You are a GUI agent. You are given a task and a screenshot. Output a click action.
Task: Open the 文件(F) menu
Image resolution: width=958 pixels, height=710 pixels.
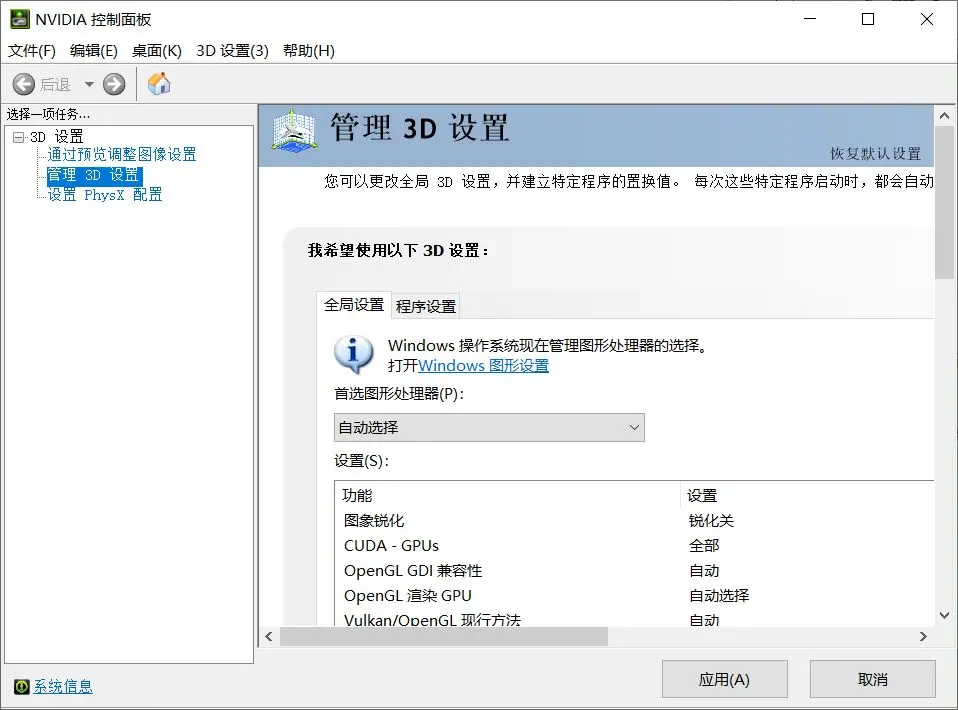coord(32,51)
